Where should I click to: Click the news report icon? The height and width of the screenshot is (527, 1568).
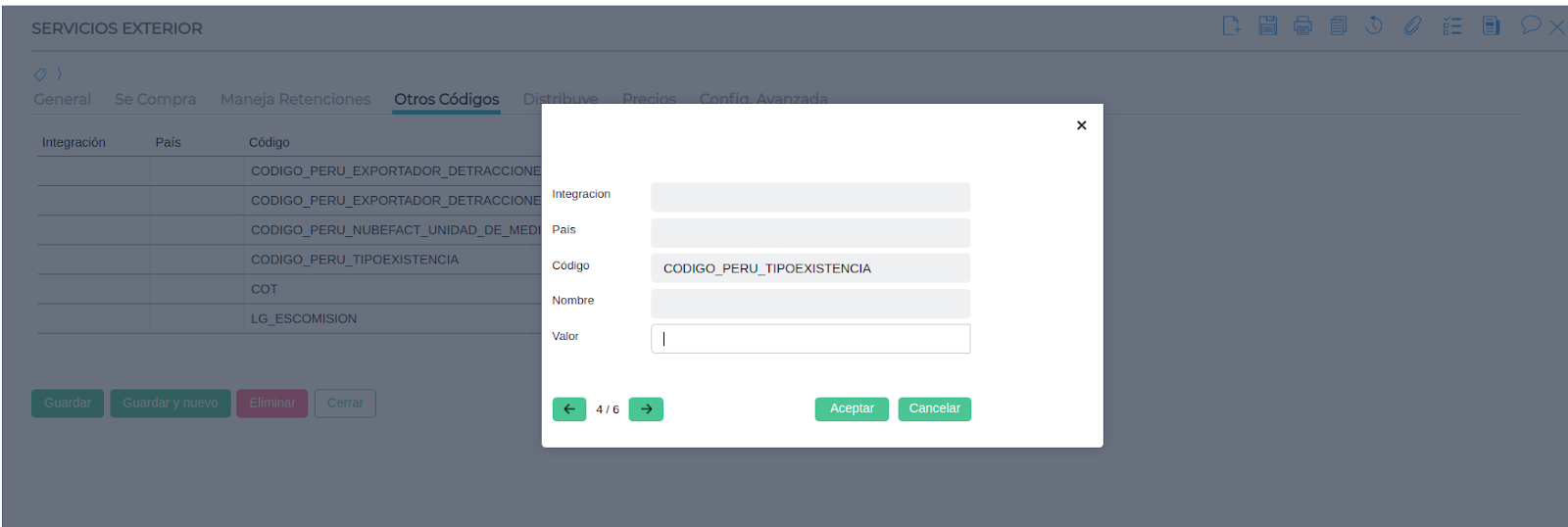[x=1491, y=26]
